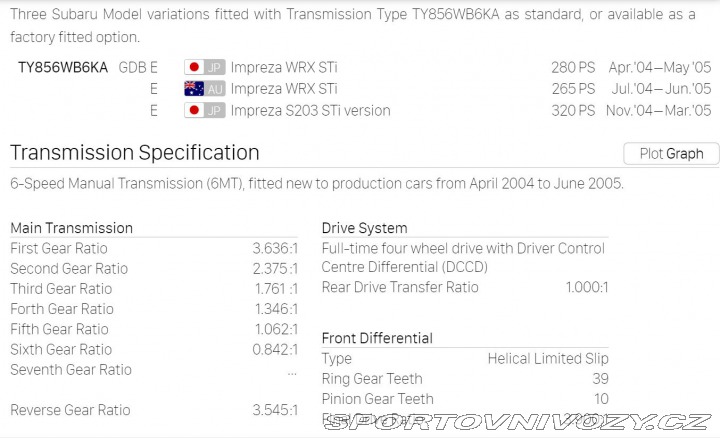This screenshot has height=438, width=720.
Task: Select the TY856WB6KA transmission code
Action: (x=63, y=67)
